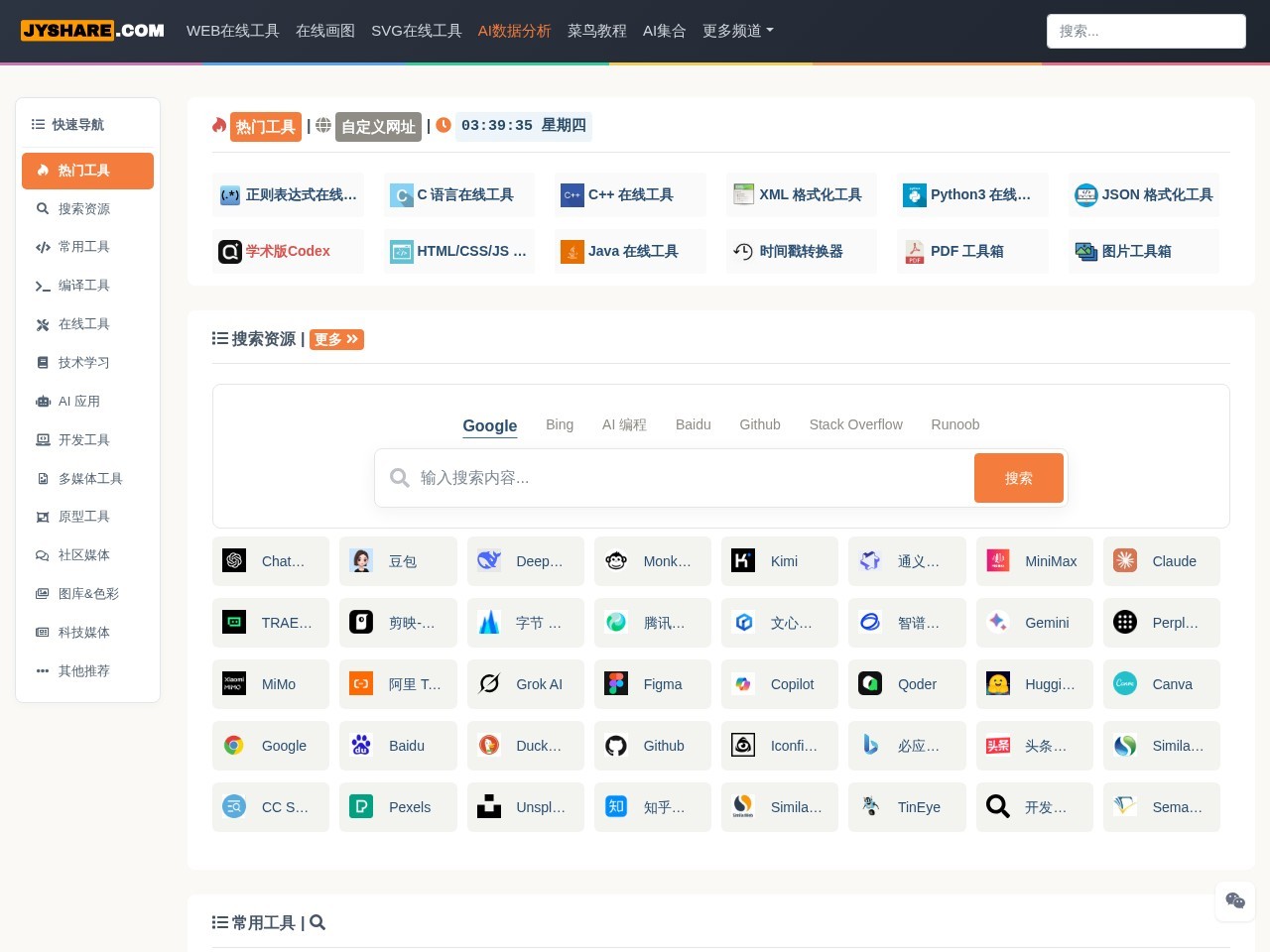This screenshot has height=952, width=1270.
Task: Switch search engine to Runoob tab
Action: (955, 424)
